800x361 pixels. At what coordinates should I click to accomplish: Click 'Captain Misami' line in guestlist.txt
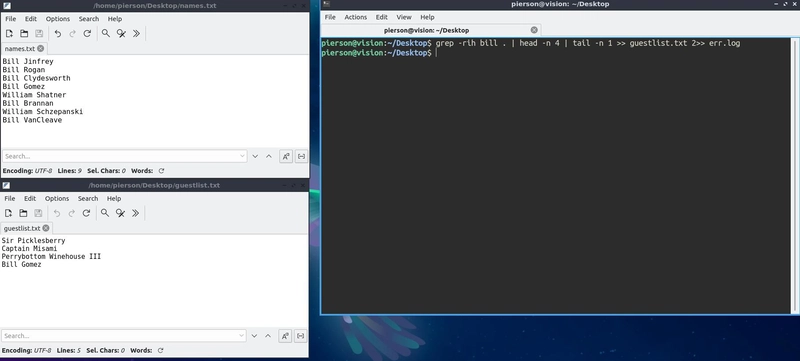click(29, 248)
